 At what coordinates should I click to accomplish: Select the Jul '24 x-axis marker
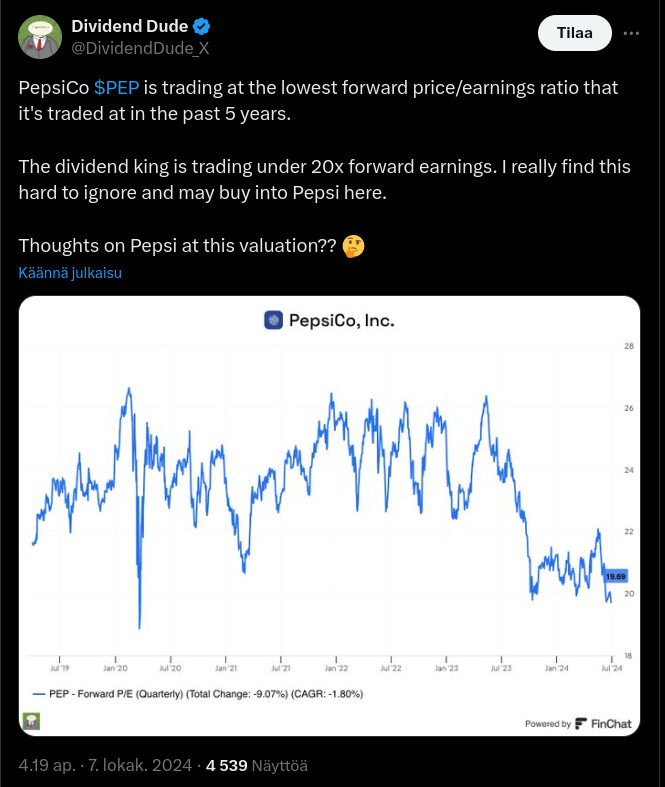click(609, 667)
